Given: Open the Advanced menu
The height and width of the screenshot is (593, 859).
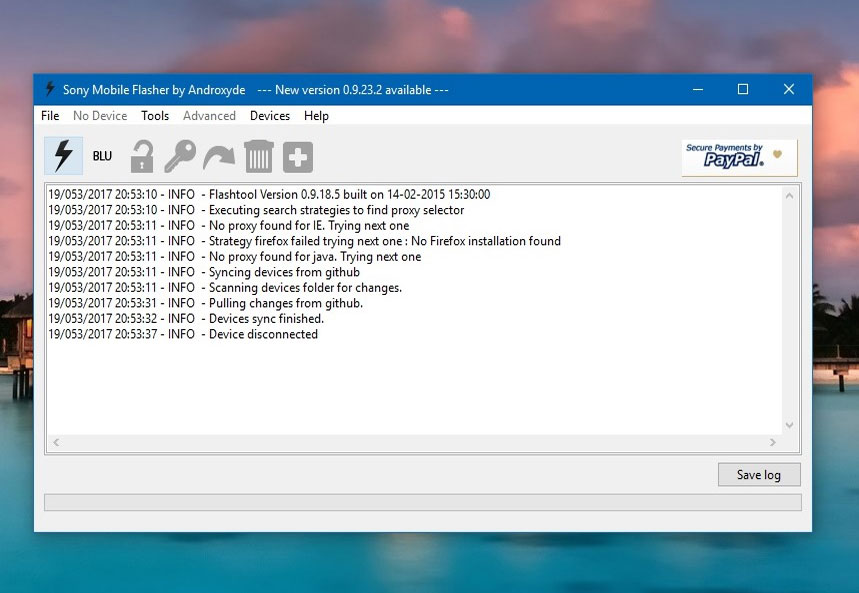Looking at the screenshot, I should (209, 116).
